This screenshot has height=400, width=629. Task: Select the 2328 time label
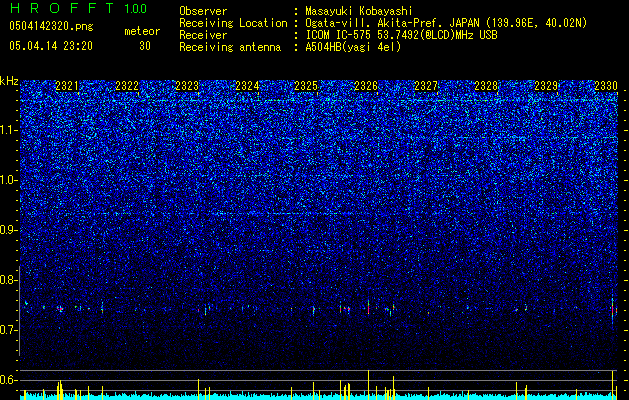tap(486, 86)
